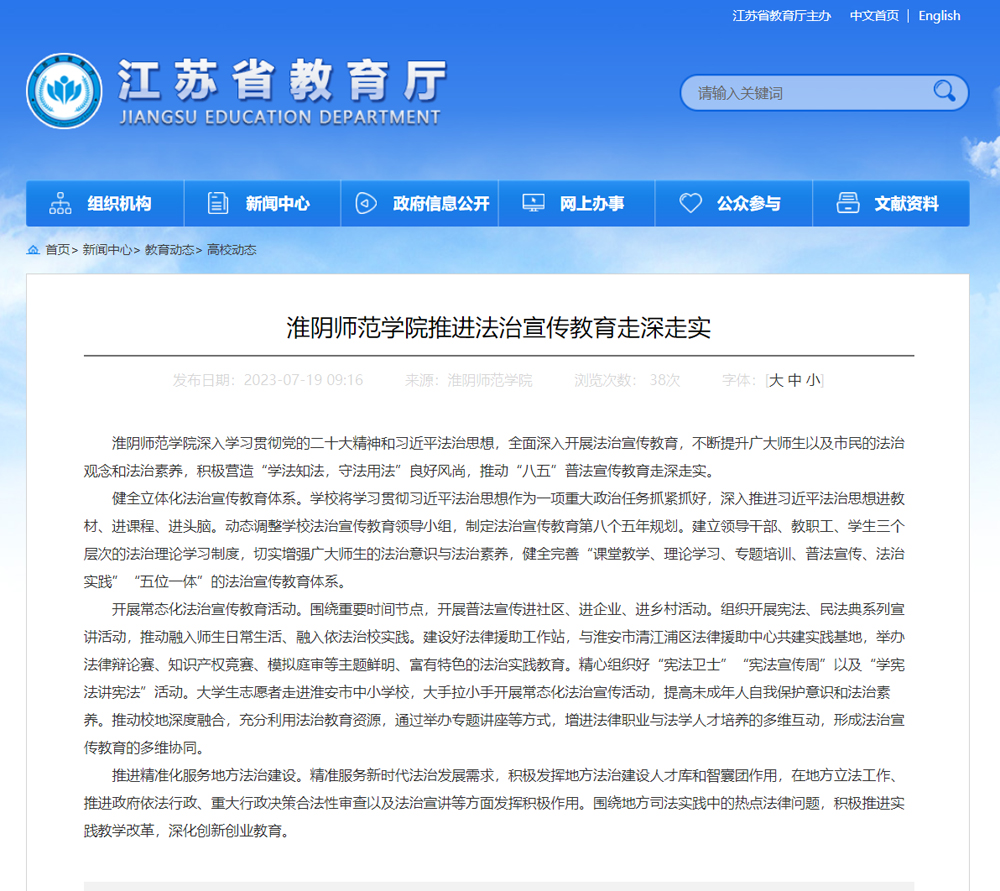Click the breadcrumb home icon

click(33, 250)
